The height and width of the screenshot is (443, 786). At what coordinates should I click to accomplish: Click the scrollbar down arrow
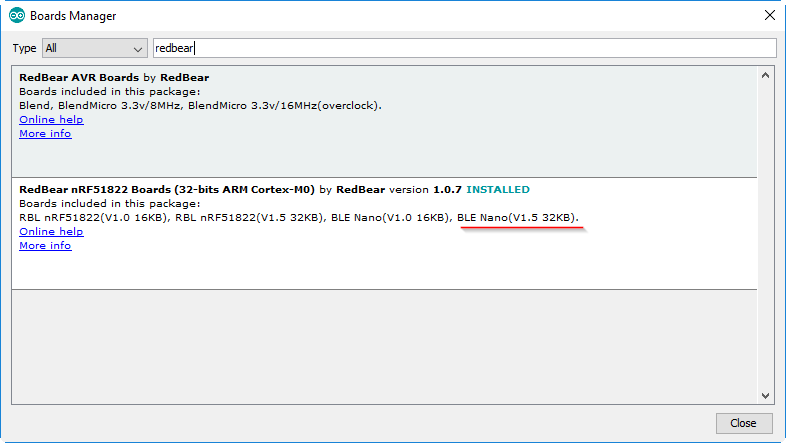(765, 396)
